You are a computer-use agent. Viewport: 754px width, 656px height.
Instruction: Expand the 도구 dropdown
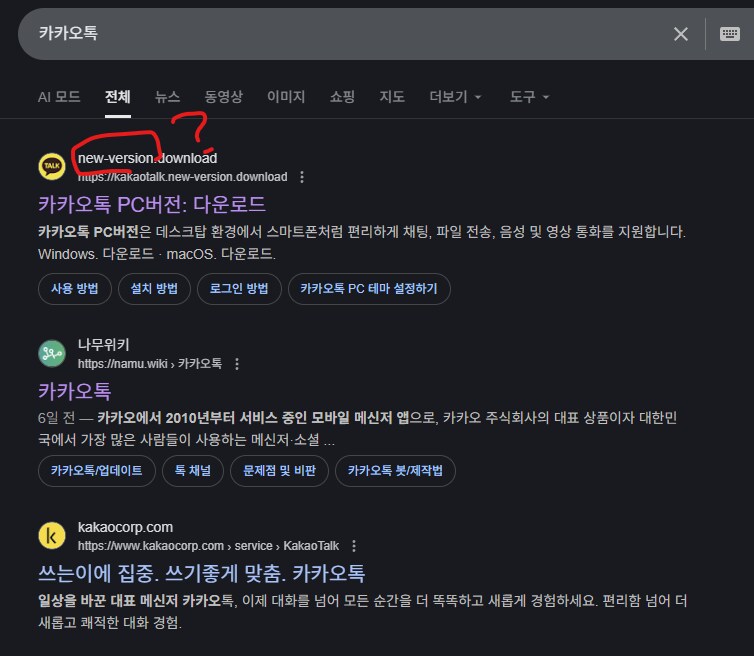coord(529,97)
